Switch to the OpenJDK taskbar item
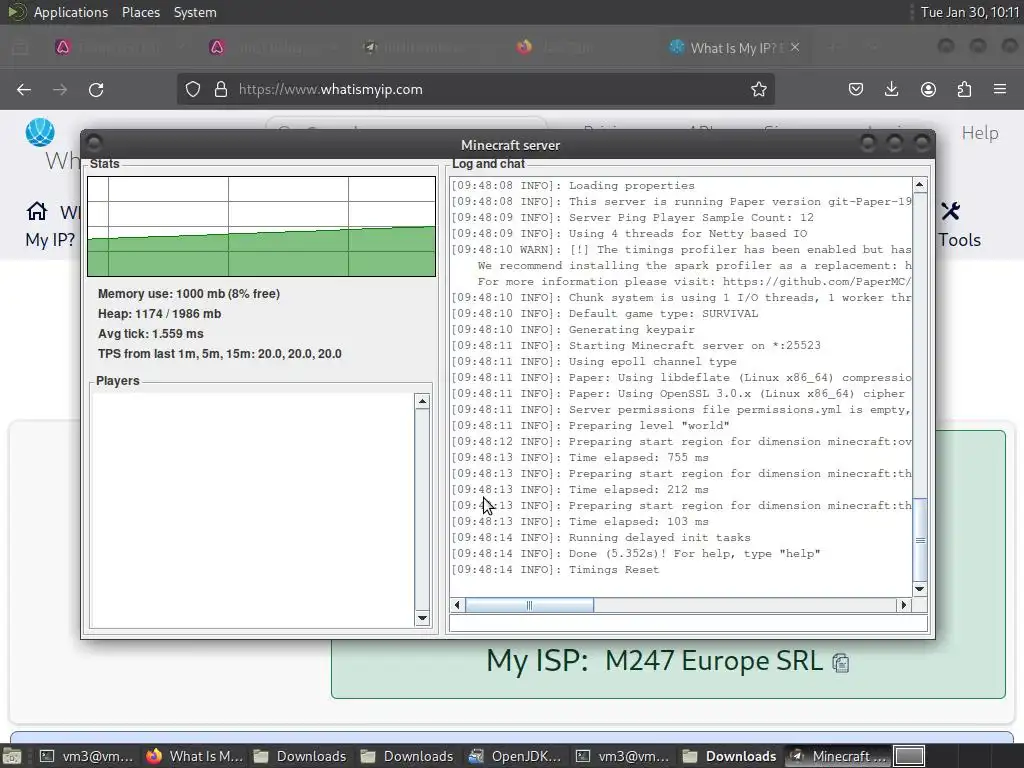 pyautogui.click(x=515, y=756)
